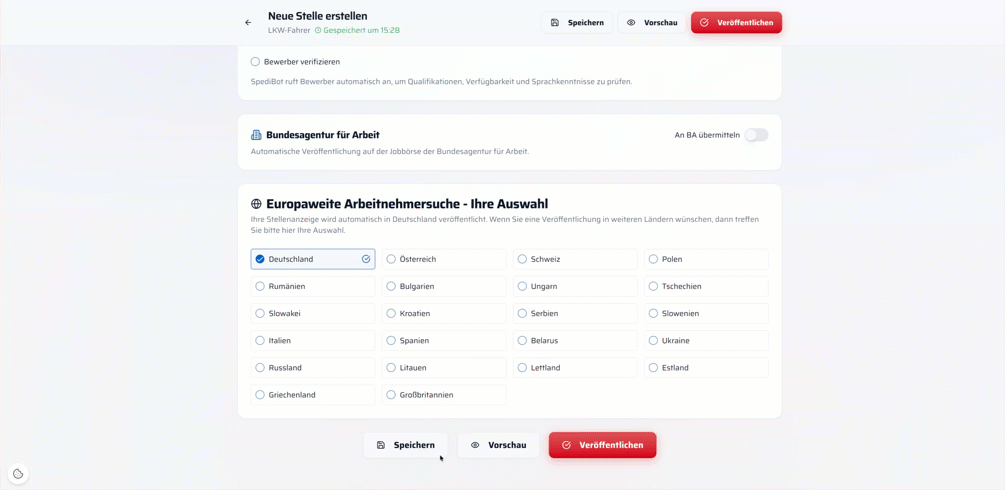This screenshot has height=490, width=1005.
Task: Deselect the Deutschland country option
Action: 313,259
